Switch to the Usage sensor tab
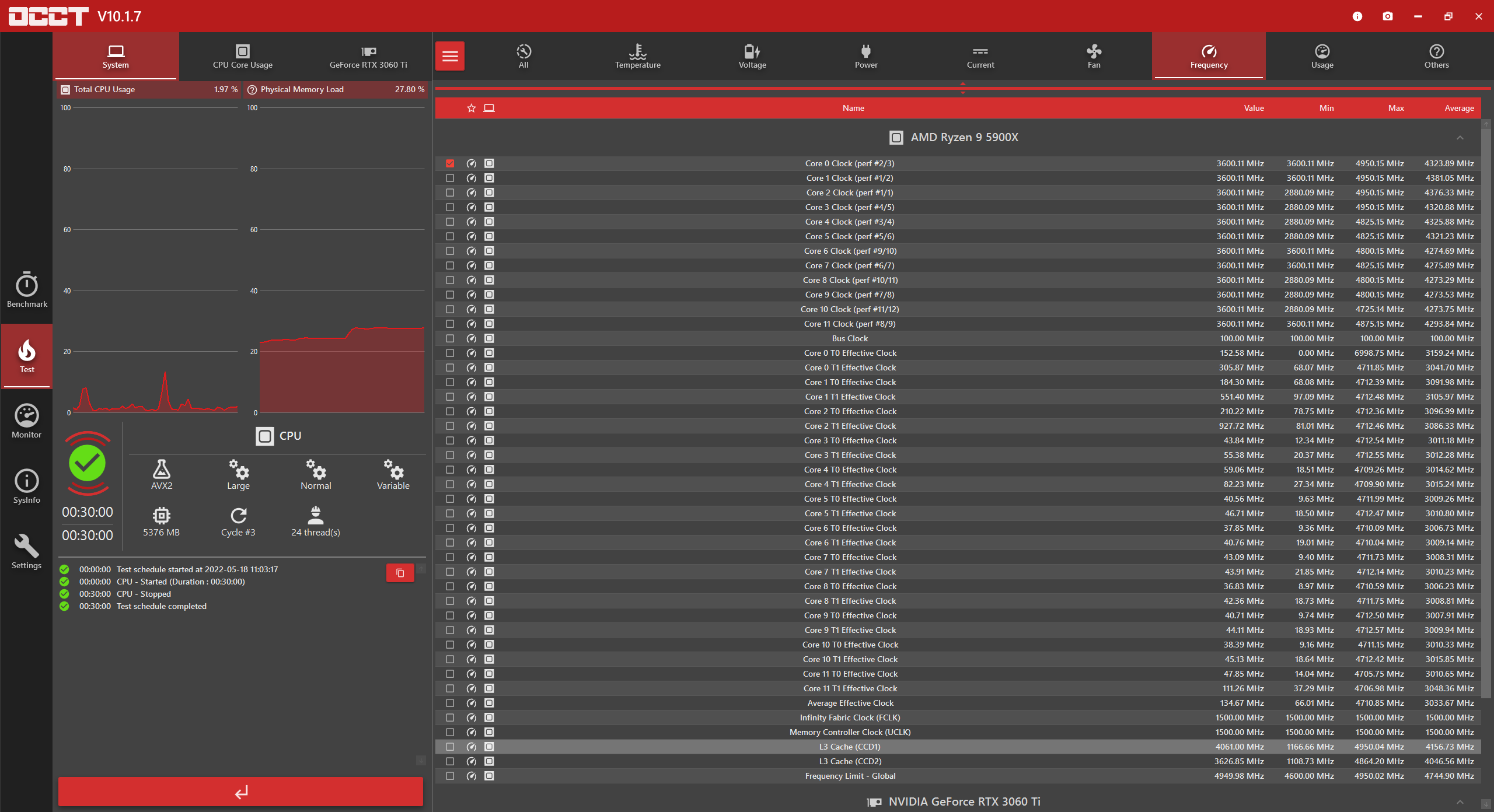 1322,56
